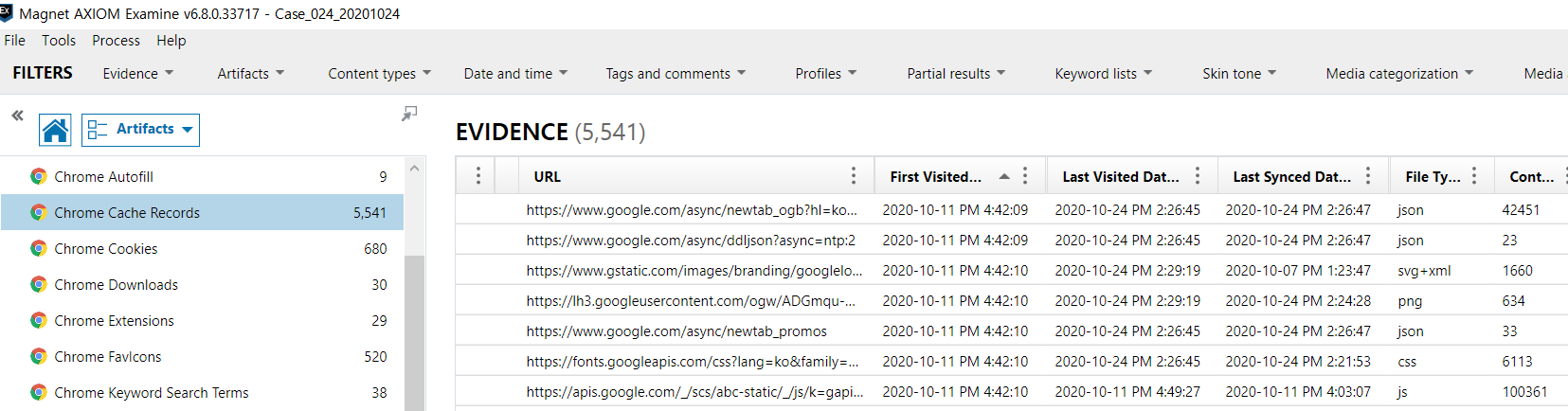Select Chrome Cache Records artifact

click(202, 212)
